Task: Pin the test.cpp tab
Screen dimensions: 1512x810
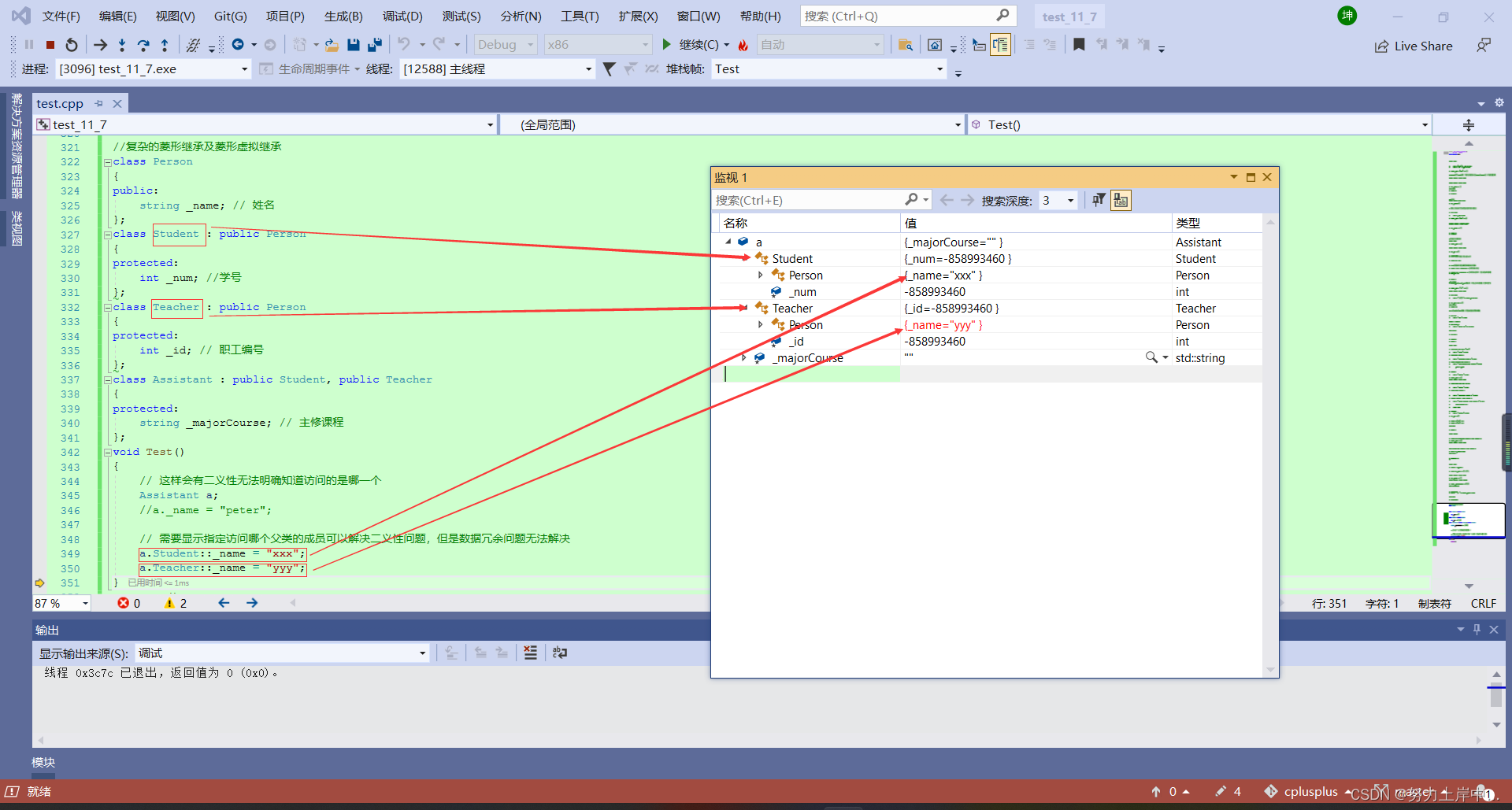Action: point(99,103)
